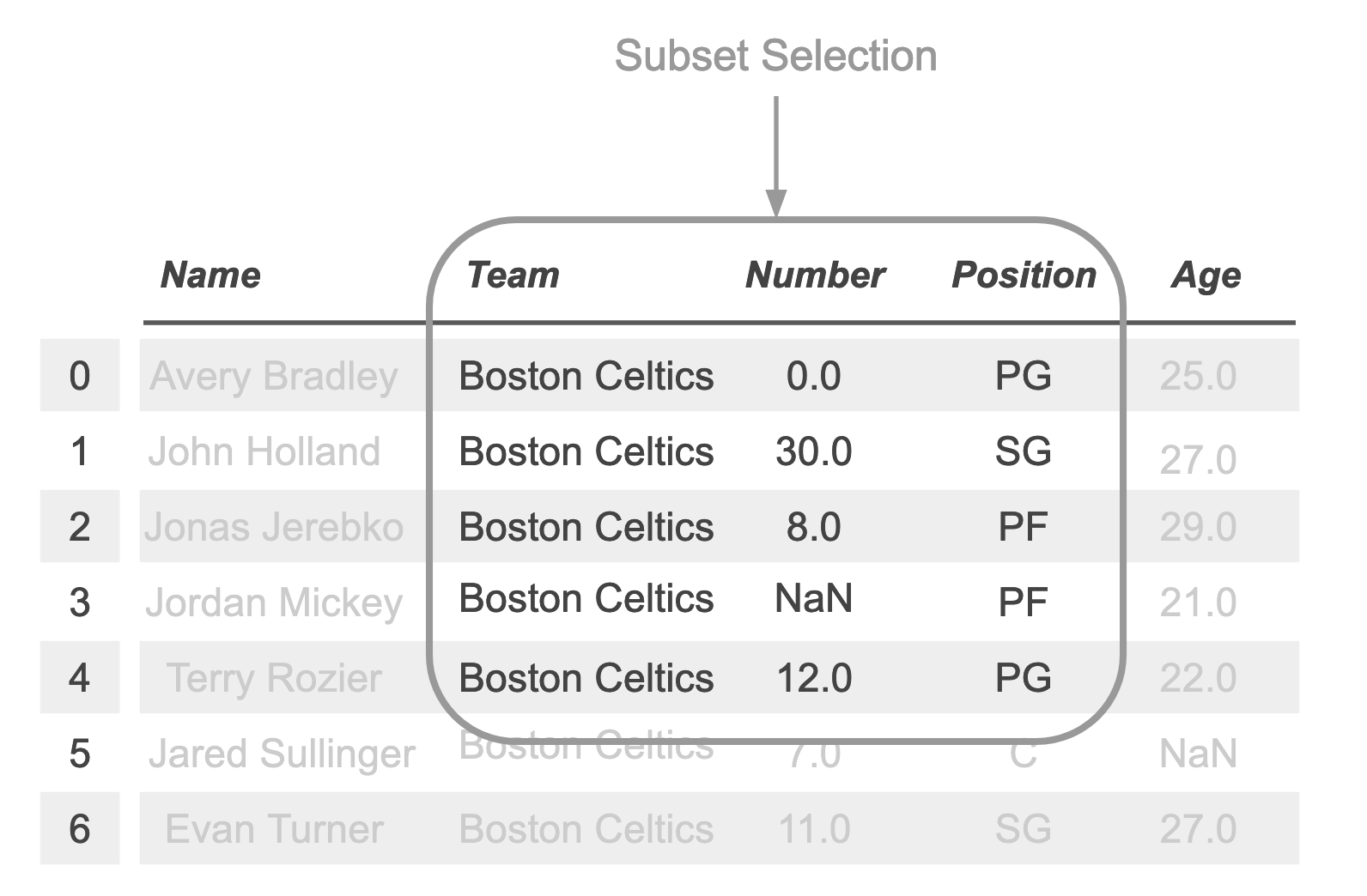Click the NaN value in Age column

(1198, 754)
